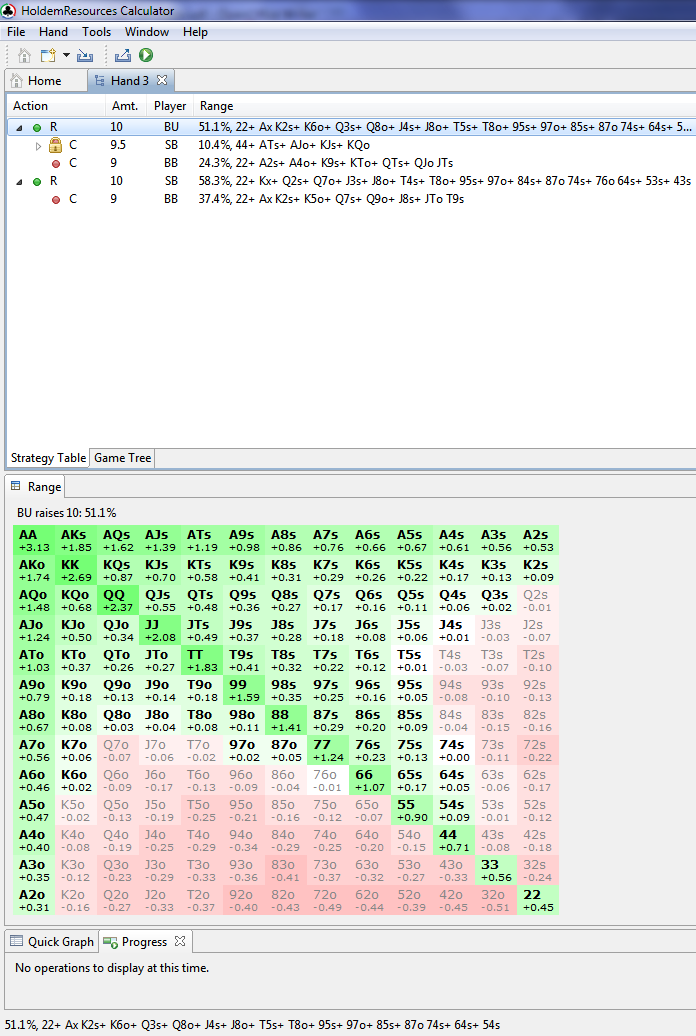Click the 87s +0.29 cell
The height and width of the screenshot is (1036, 696).
click(x=328, y=720)
